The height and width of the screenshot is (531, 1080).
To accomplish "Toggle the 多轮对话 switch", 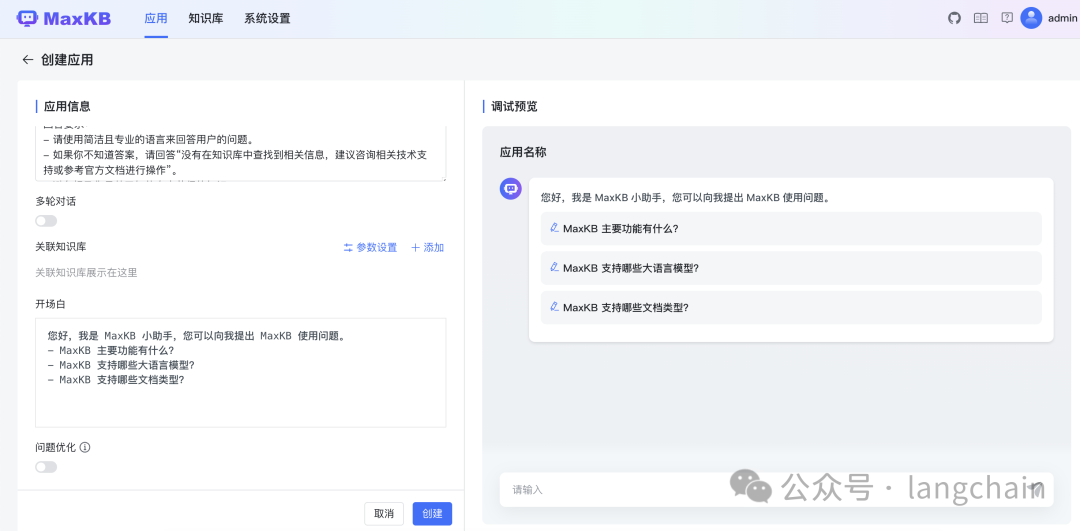I will point(46,221).
